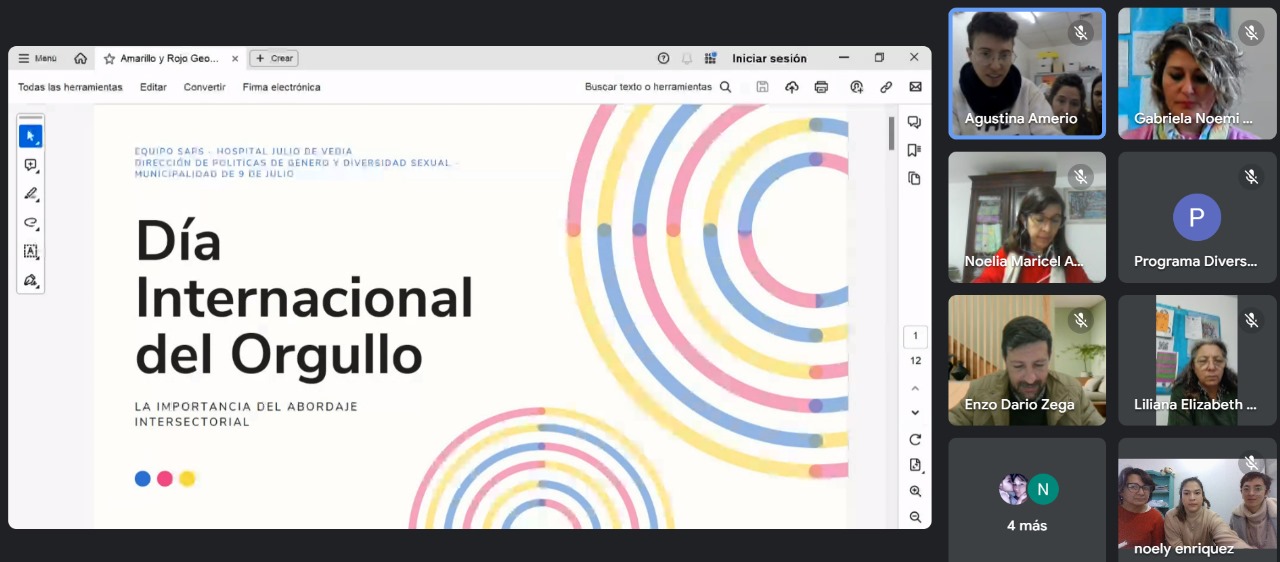
Task: Click the save diskette icon
Action: point(762,87)
